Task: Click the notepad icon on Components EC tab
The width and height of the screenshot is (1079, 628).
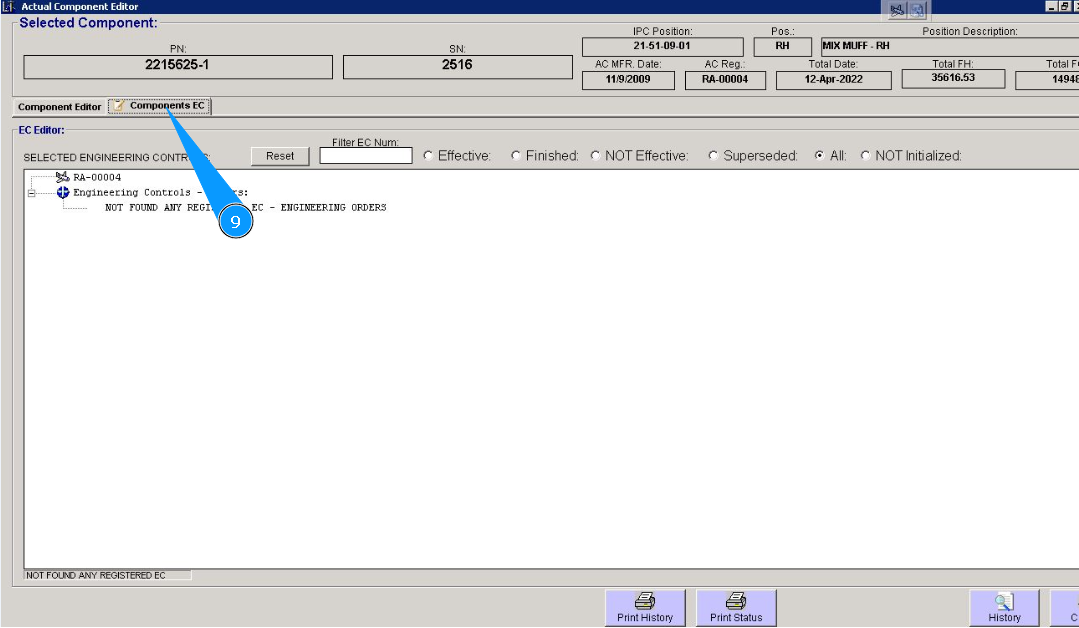Action: 119,105
